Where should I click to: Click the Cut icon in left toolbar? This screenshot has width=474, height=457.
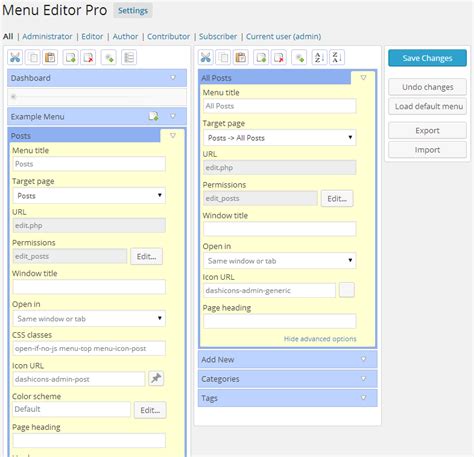15,58
